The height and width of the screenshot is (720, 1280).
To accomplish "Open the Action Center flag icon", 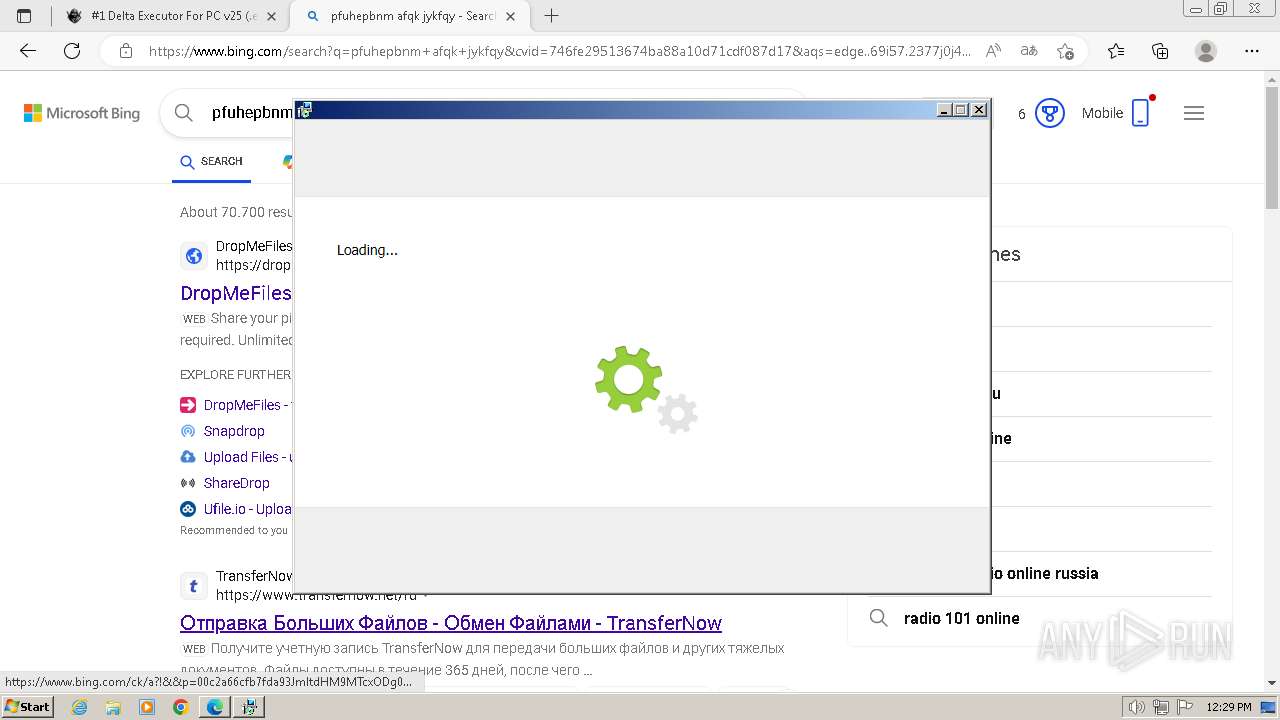I will pyautogui.click(x=1184, y=707).
